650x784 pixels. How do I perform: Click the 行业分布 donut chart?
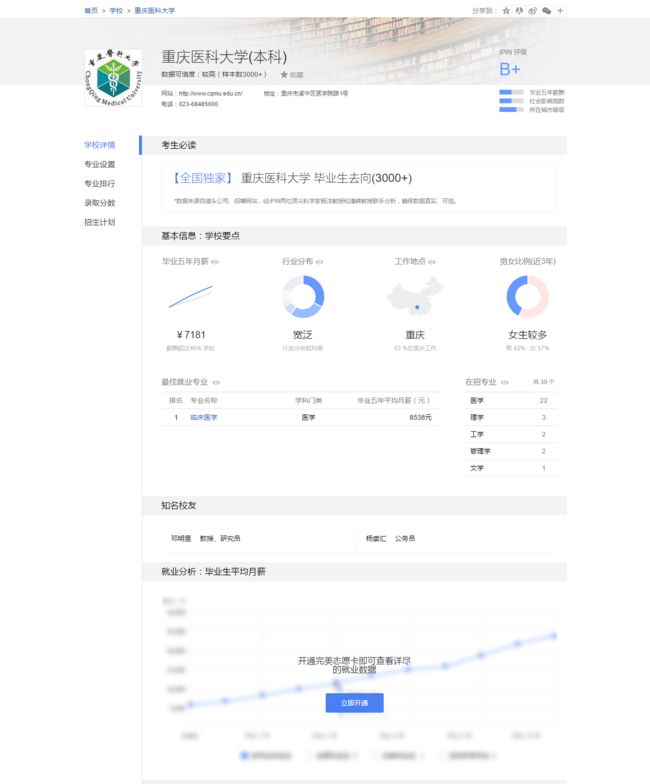tap(303, 297)
